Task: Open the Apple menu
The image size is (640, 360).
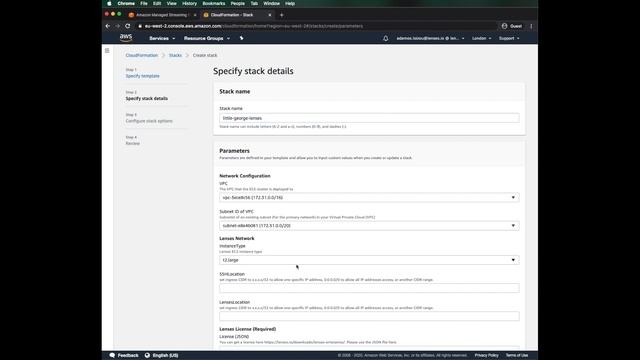Action: click(x=109, y=3)
